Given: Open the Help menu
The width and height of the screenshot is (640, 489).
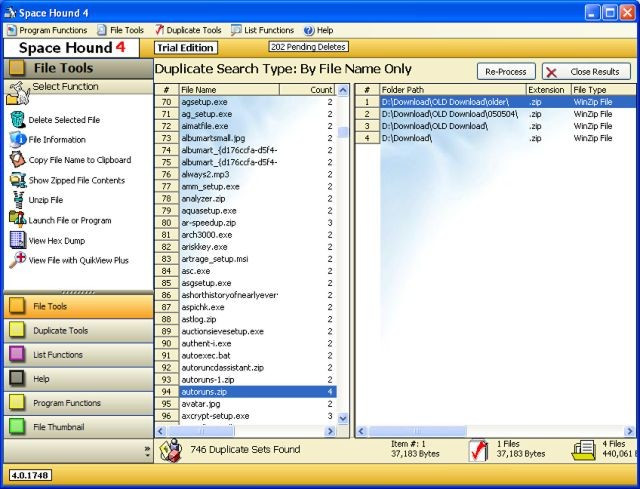Looking at the screenshot, I should coord(319,30).
